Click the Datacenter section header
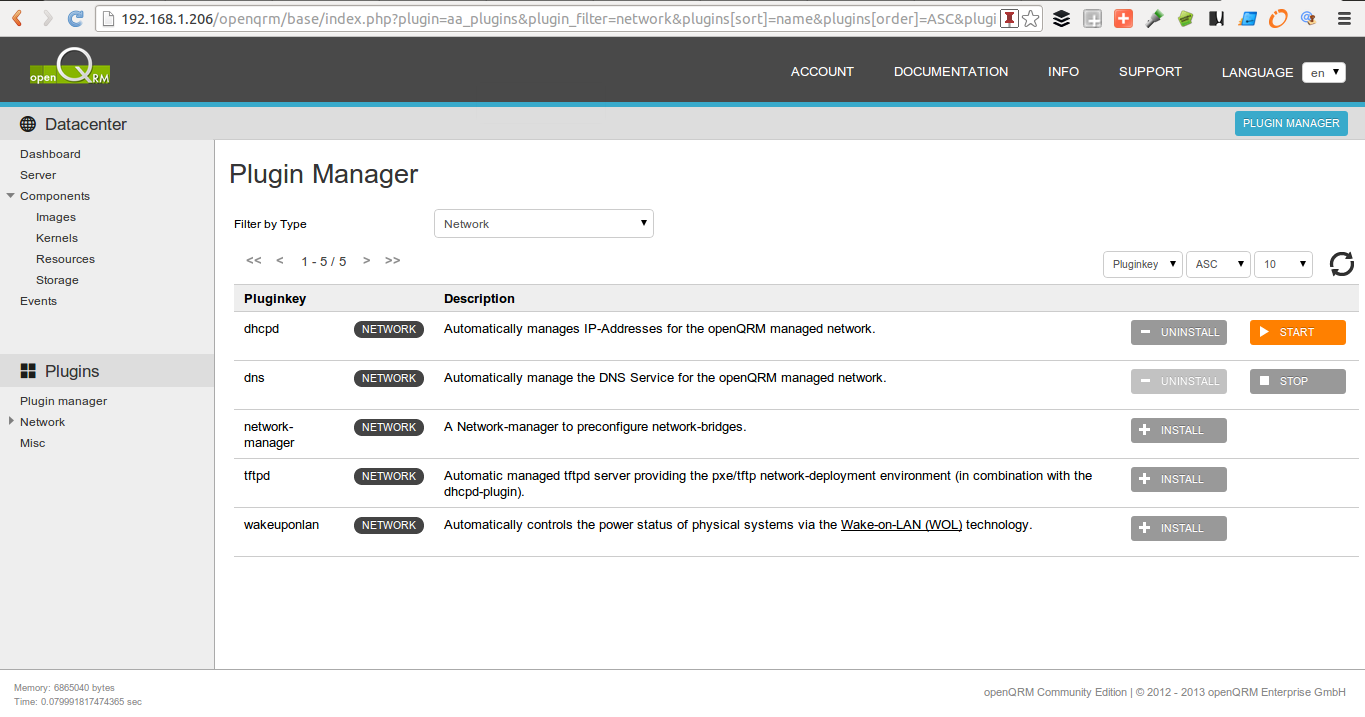The width and height of the screenshot is (1365, 717). click(86, 124)
